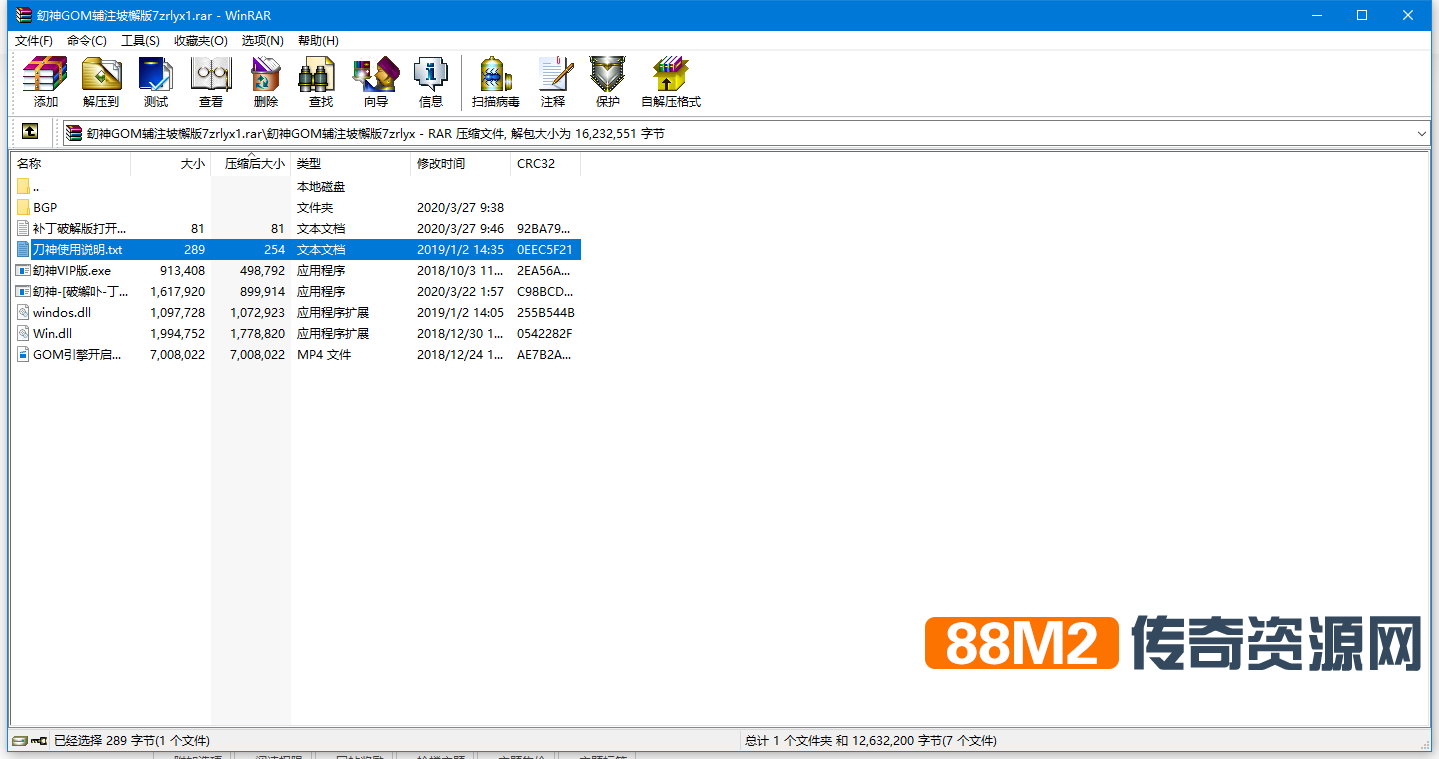The height and width of the screenshot is (759, 1439).
Task: Sort by the 大小 column header
Action: pos(170,164)
